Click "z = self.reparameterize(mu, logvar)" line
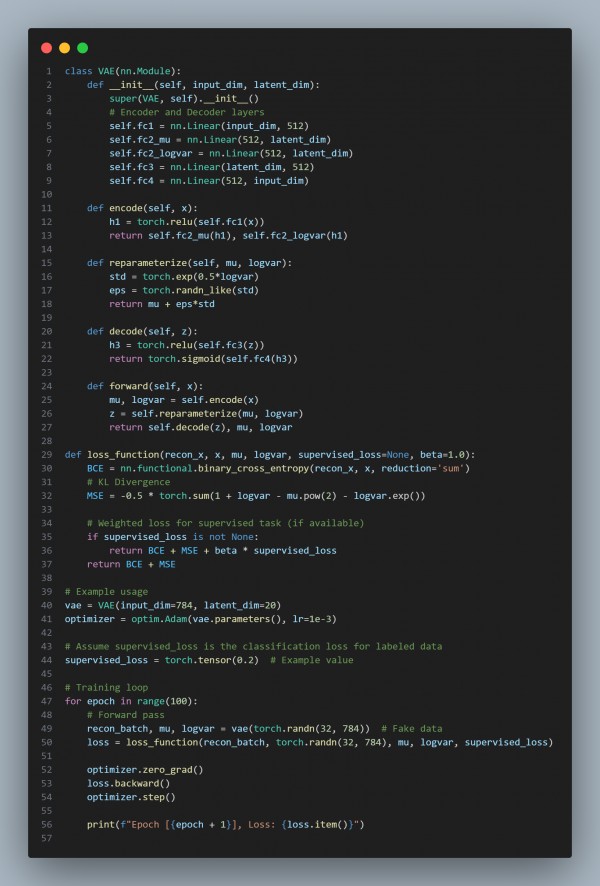The image size is (600, 886). coord(206,414)
